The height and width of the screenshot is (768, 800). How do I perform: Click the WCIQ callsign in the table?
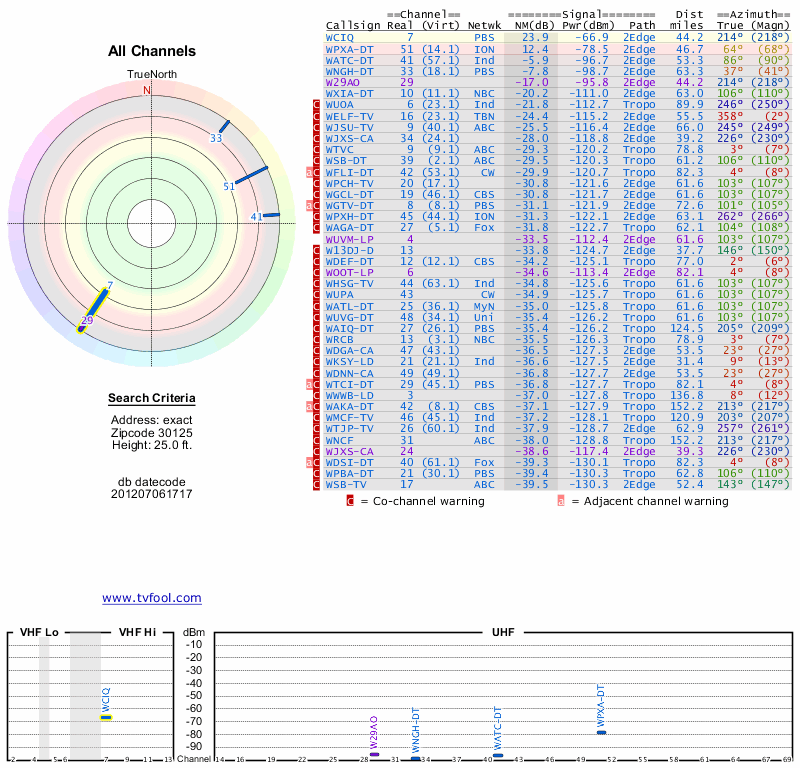pos(341,37)
